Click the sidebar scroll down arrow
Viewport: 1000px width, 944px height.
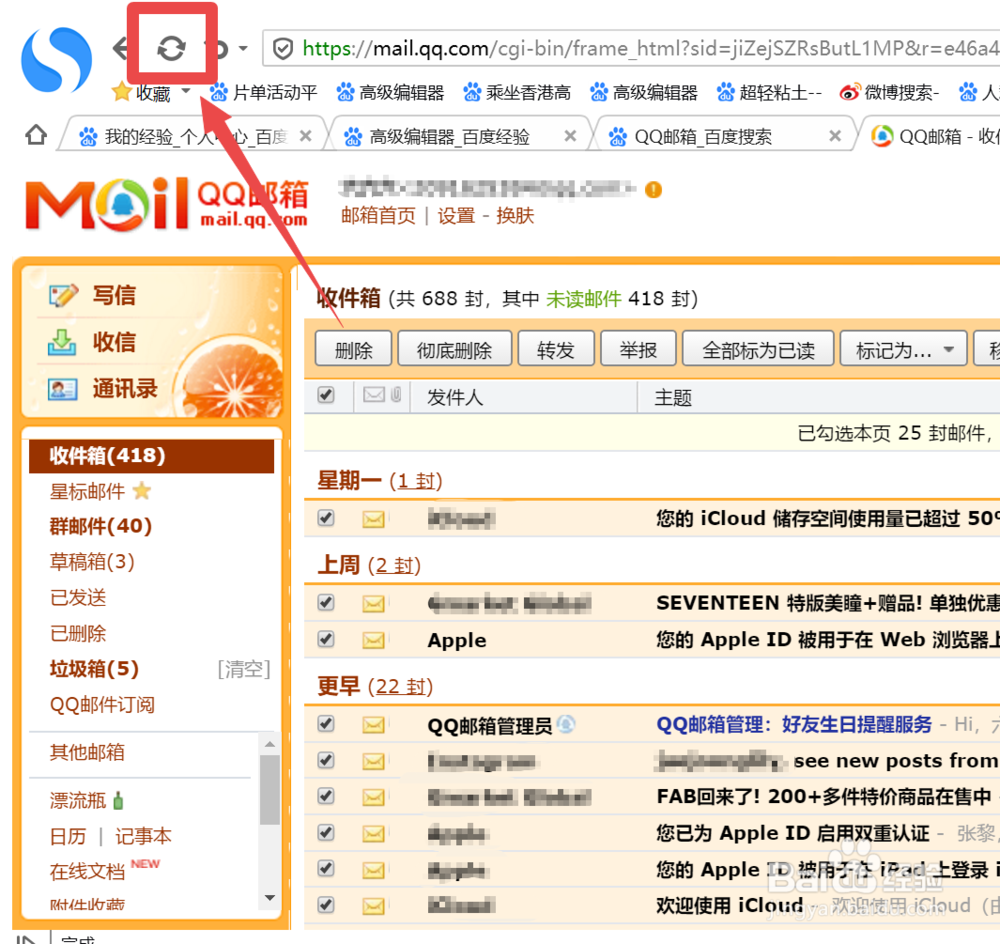coord(270,897)
